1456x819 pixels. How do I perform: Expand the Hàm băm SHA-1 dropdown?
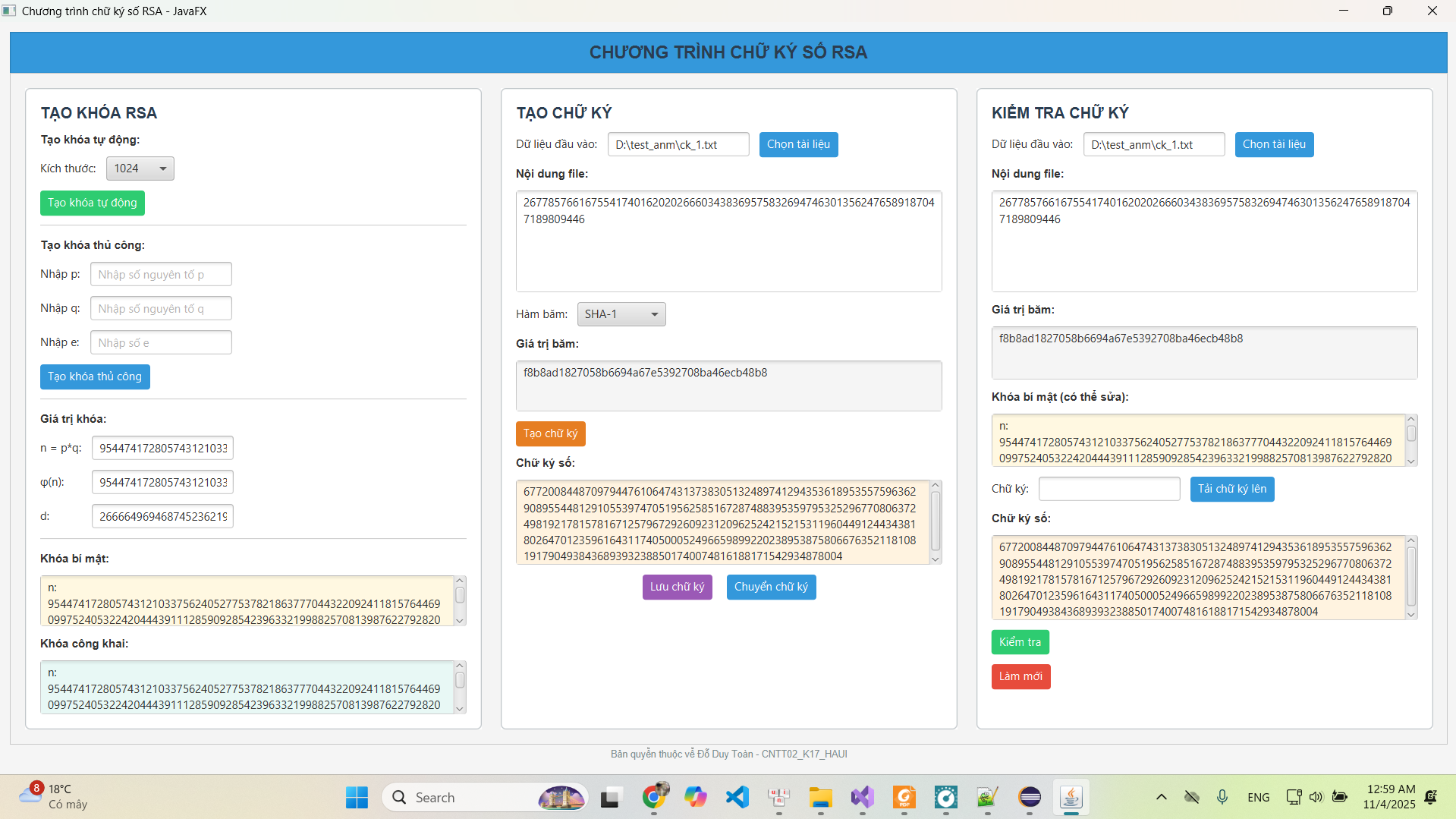coord(621,314)
